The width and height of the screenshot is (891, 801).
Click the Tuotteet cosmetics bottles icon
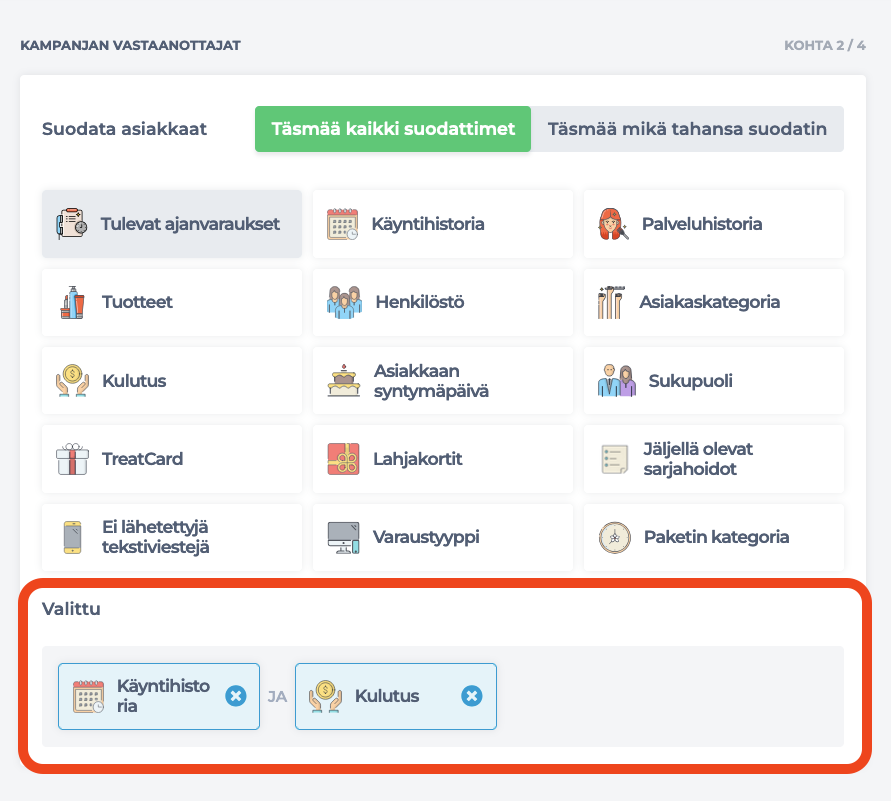coord(72,302)
